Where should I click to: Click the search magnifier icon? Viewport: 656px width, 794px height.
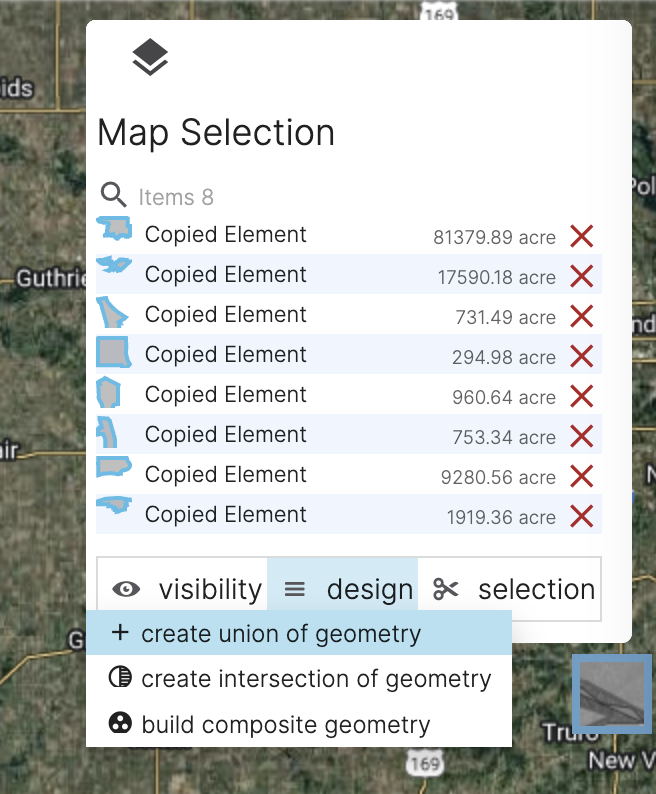113,195
